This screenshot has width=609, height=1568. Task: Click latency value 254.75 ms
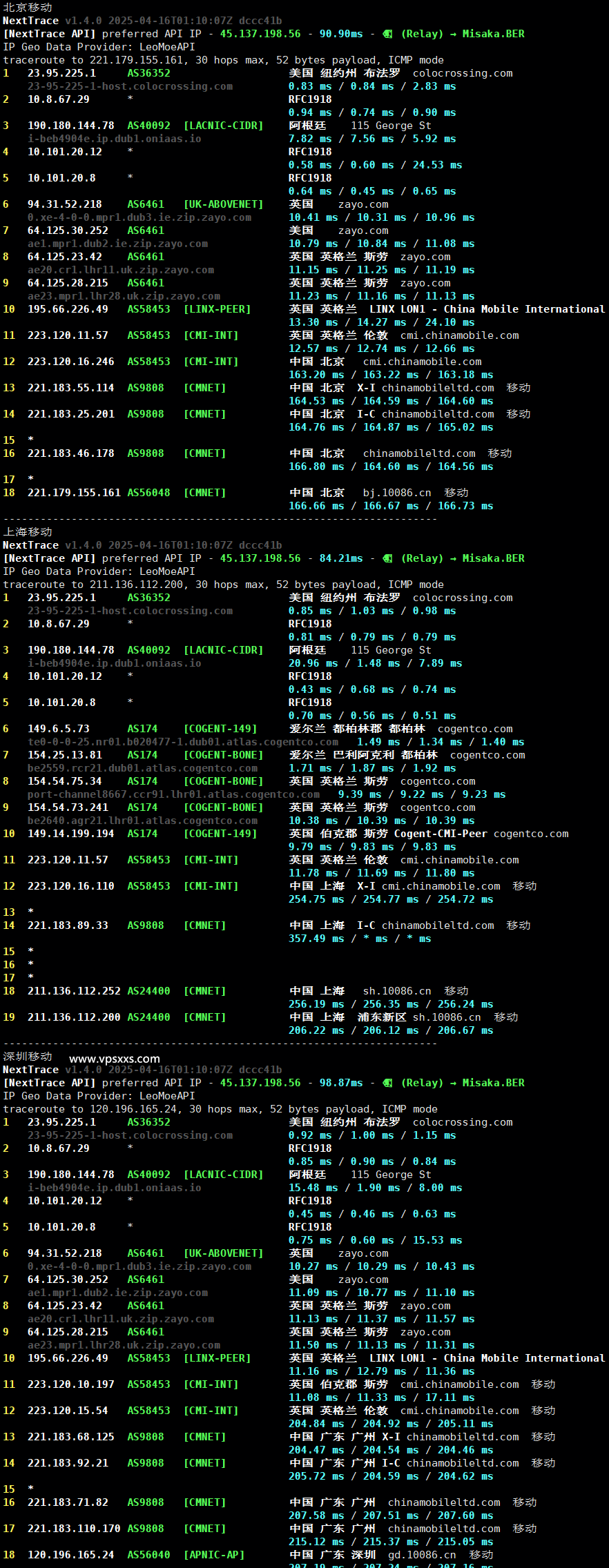(316, 899)
